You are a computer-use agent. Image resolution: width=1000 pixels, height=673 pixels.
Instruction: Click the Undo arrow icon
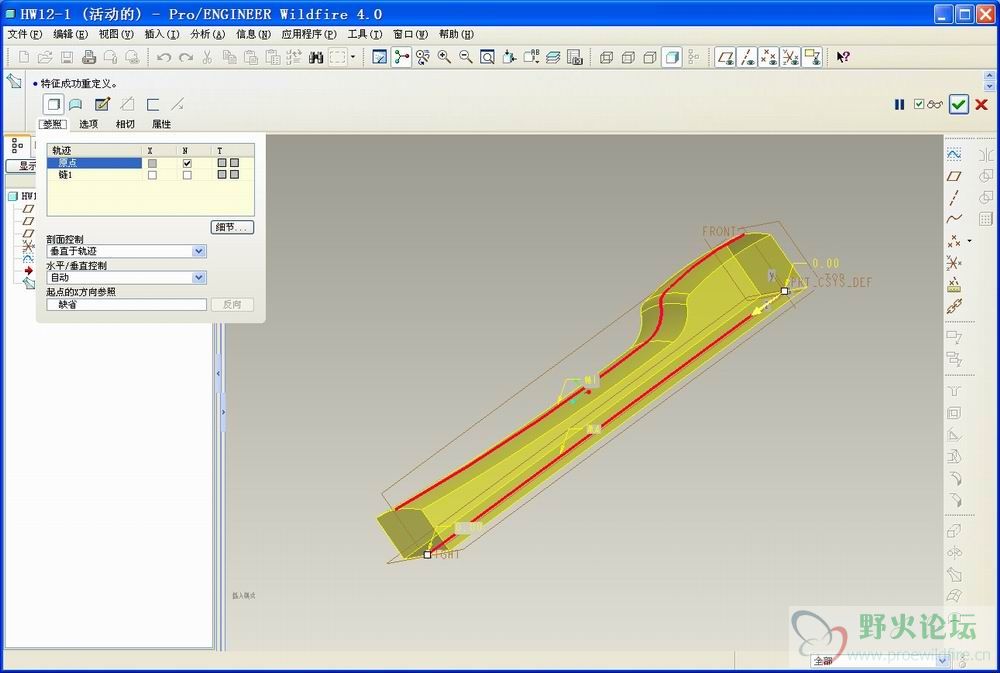[164, 57]
